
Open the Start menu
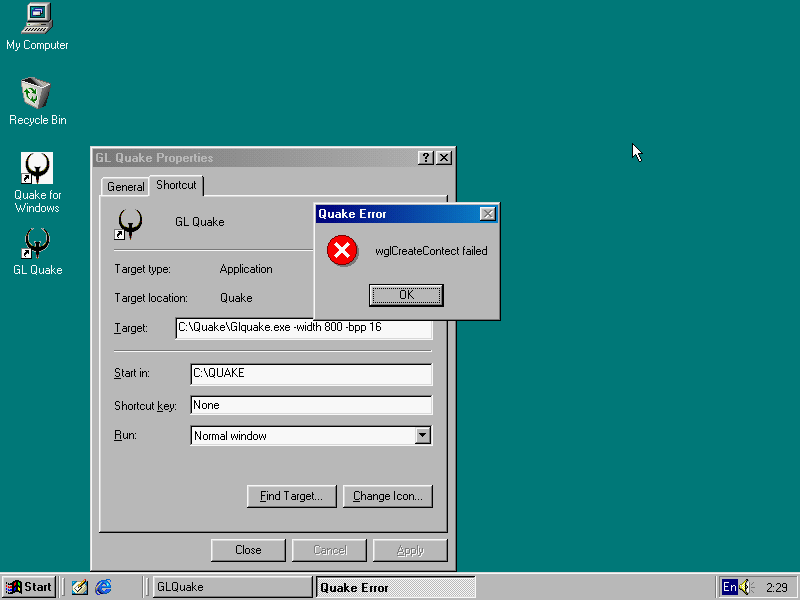(x=29, y=587)
